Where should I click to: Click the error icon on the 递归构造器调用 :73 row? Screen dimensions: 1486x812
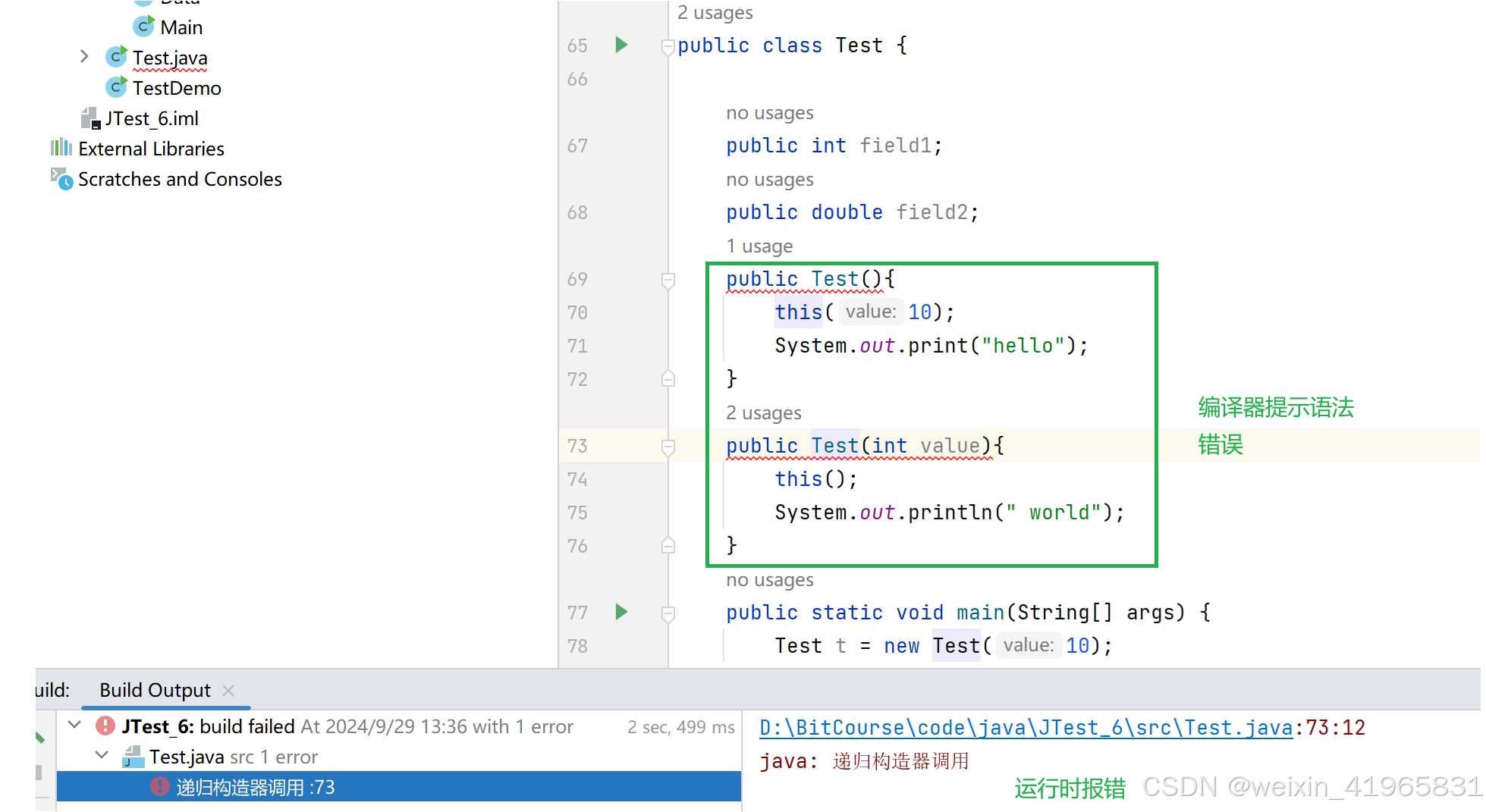159,786
